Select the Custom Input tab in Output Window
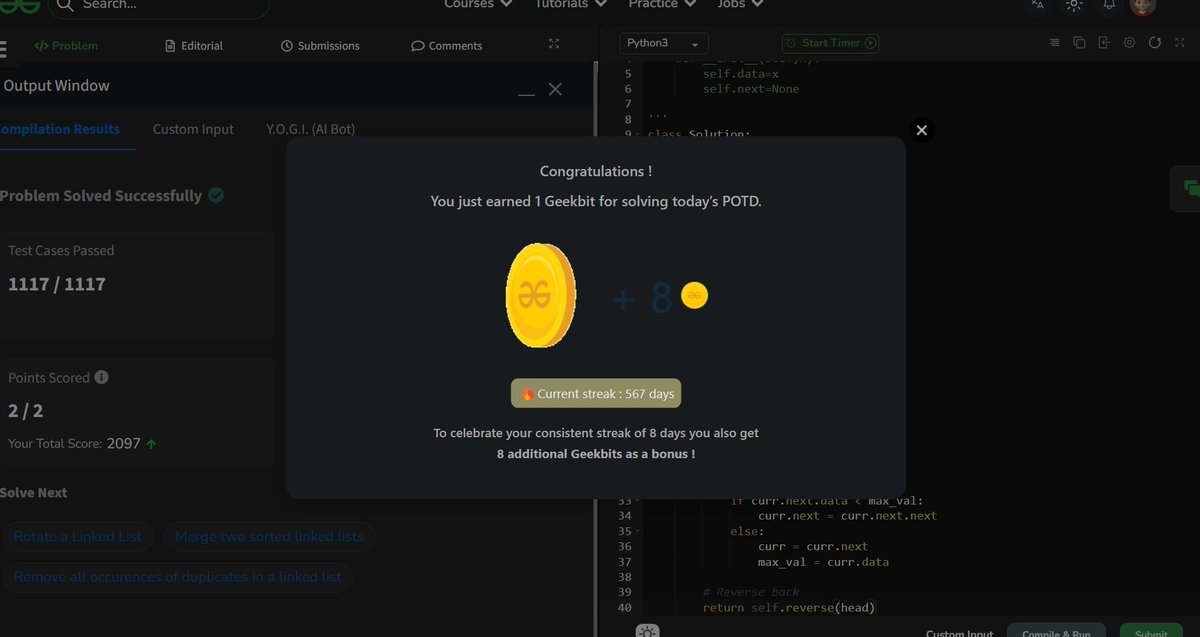The width and height of the screenshot is (1200, 637). (x=193, y=129)
